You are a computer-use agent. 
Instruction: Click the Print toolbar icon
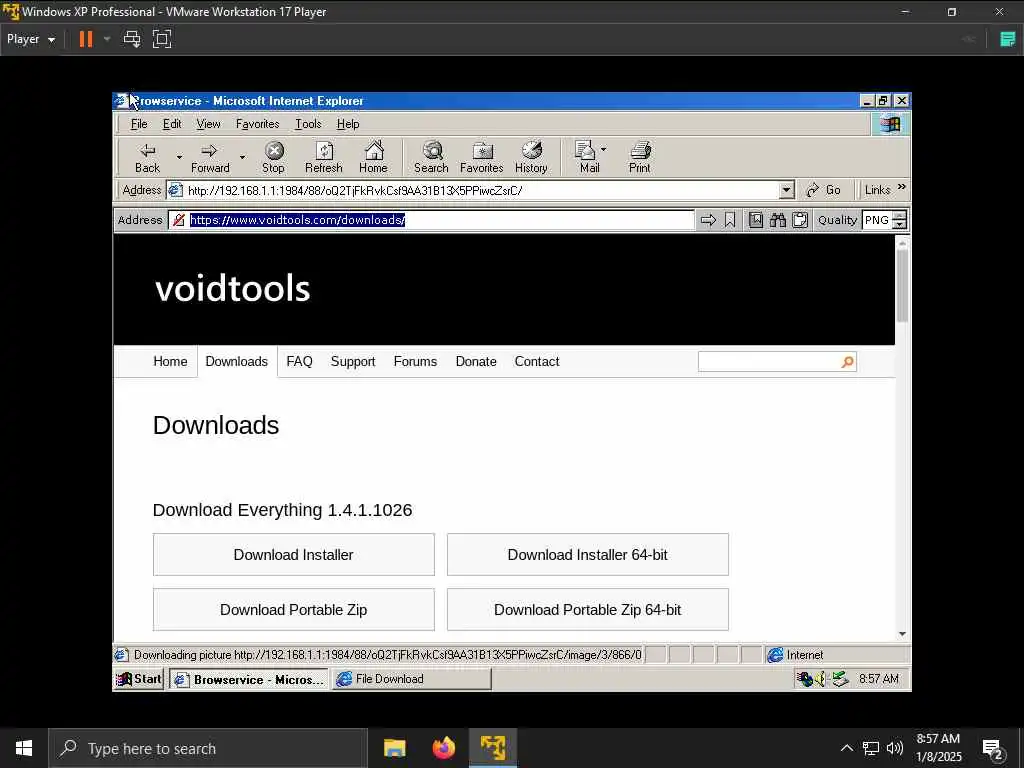(641, 151)
